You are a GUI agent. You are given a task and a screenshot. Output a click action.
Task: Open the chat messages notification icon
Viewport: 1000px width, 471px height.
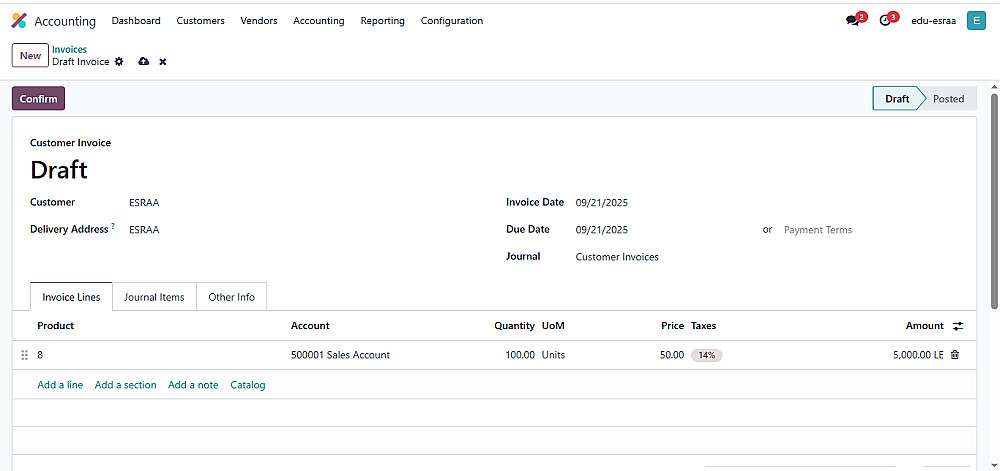point(853,20)
